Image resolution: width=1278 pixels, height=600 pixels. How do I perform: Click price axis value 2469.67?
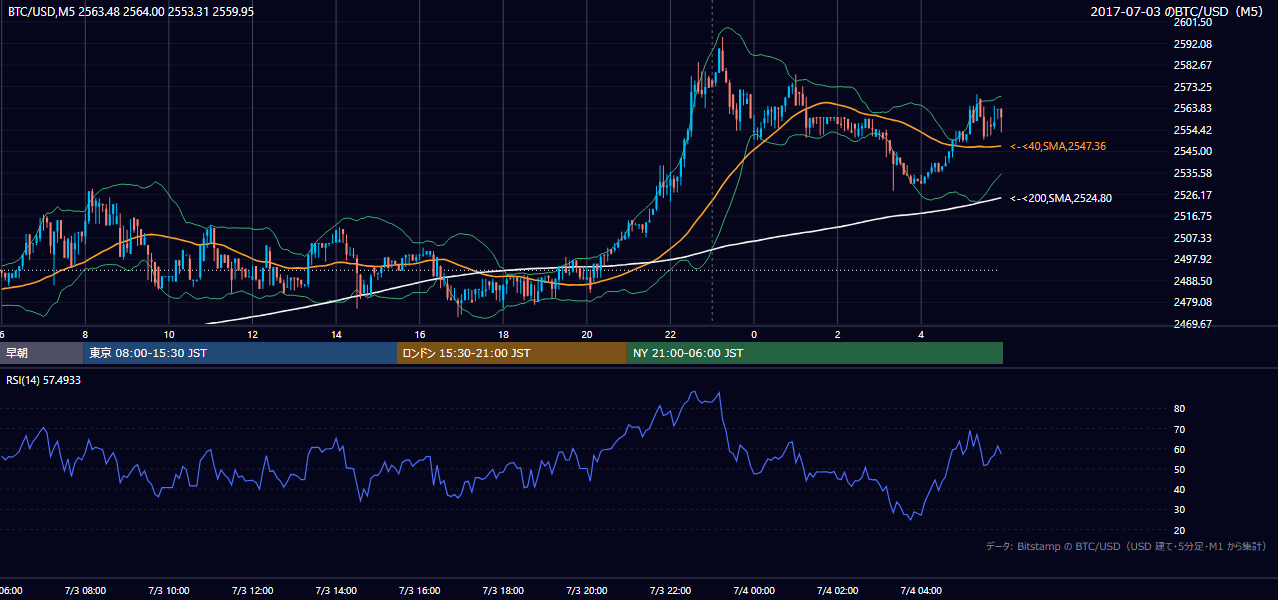click(x=1192, y=324)
